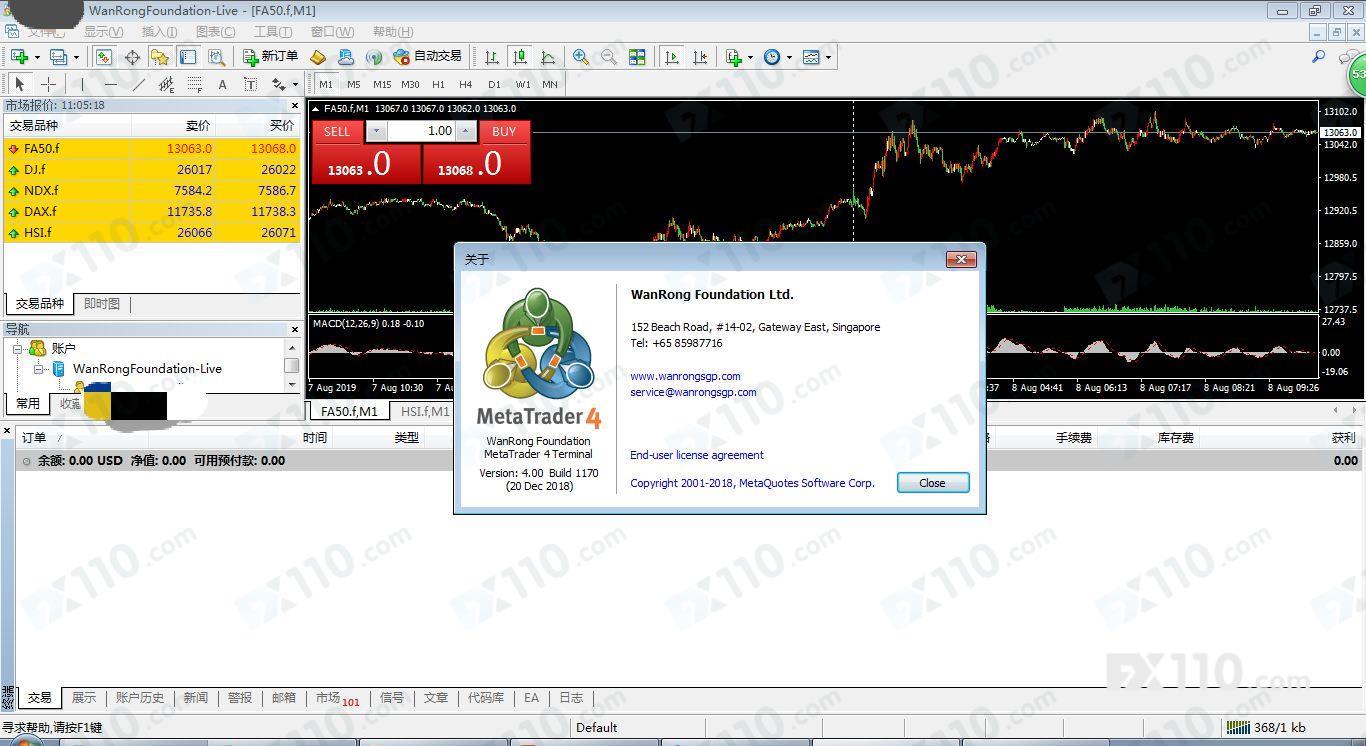Image resolution: width=1366 pixels, height=746 pixels.
Task: Select the Crosshair tool
Action: 48,84
